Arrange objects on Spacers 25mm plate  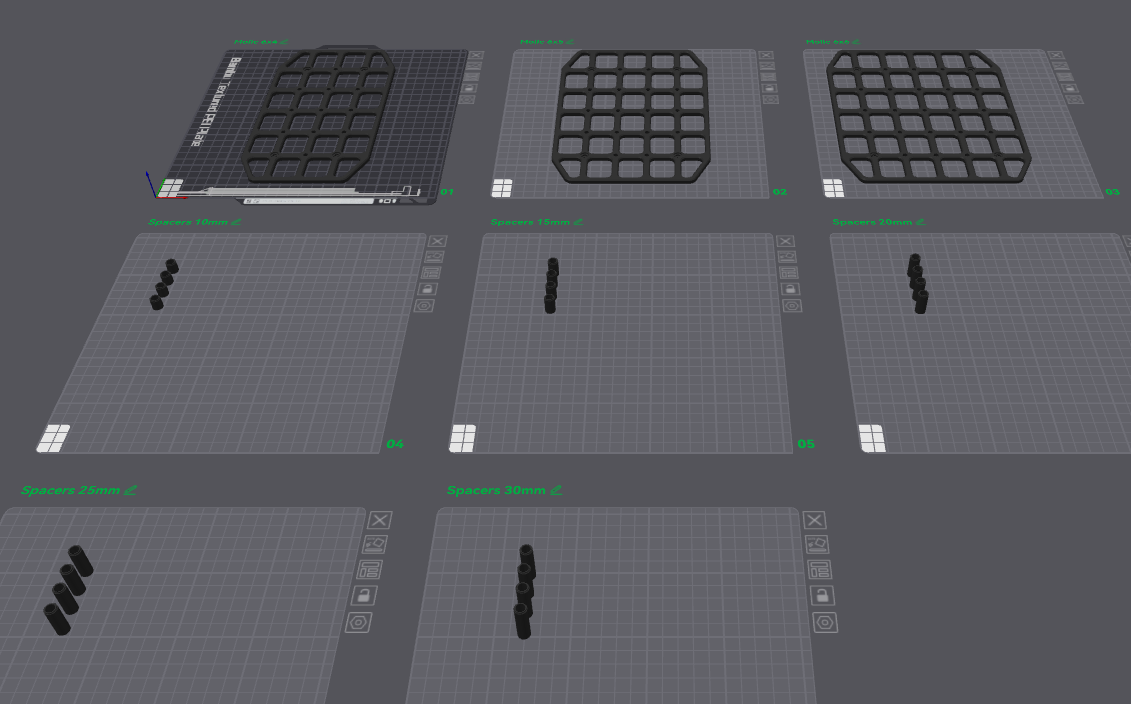370,570
